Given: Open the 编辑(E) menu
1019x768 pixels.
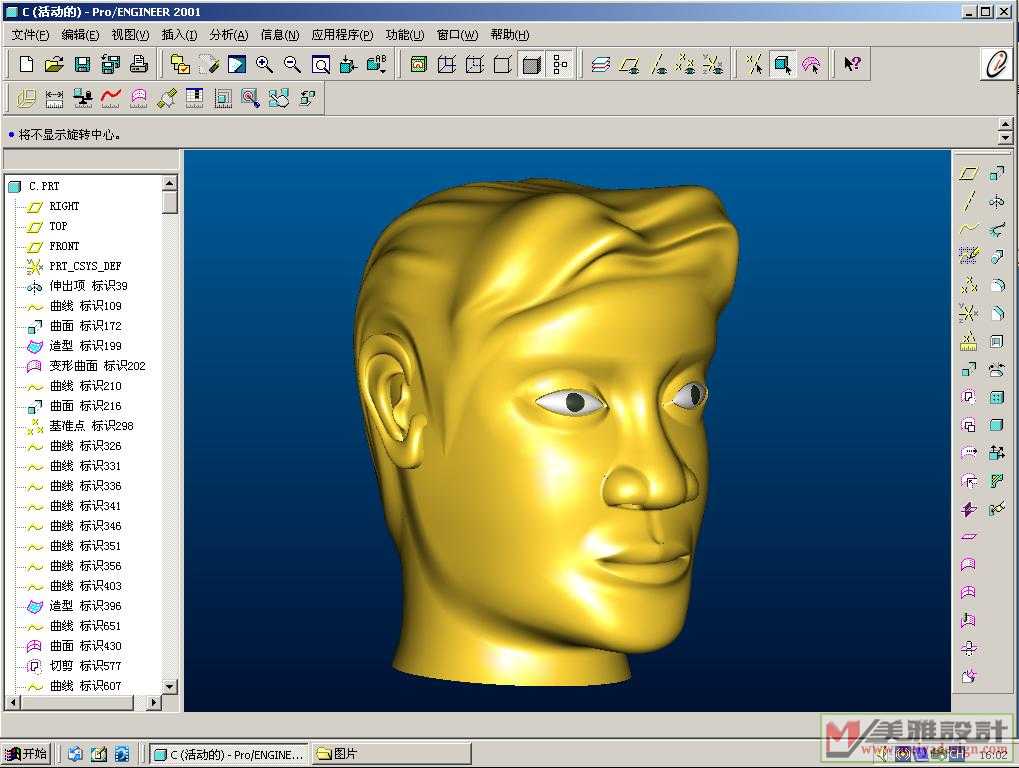Looking at the screenshot, I should pyautogui.click(x=81, y=34).
